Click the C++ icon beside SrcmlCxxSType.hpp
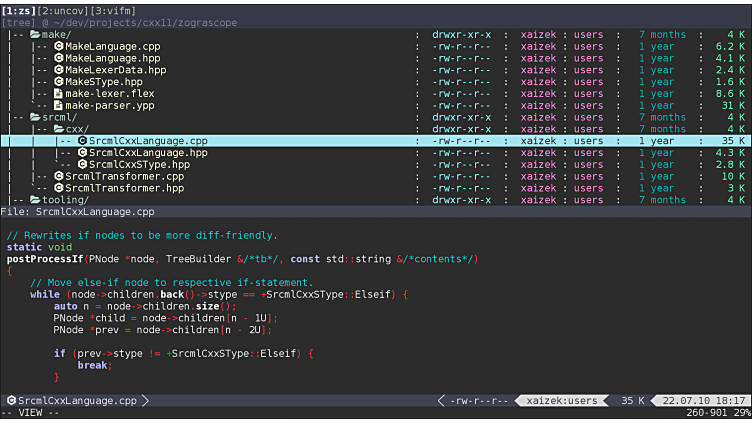752x423 pixels. click(81, 164)
